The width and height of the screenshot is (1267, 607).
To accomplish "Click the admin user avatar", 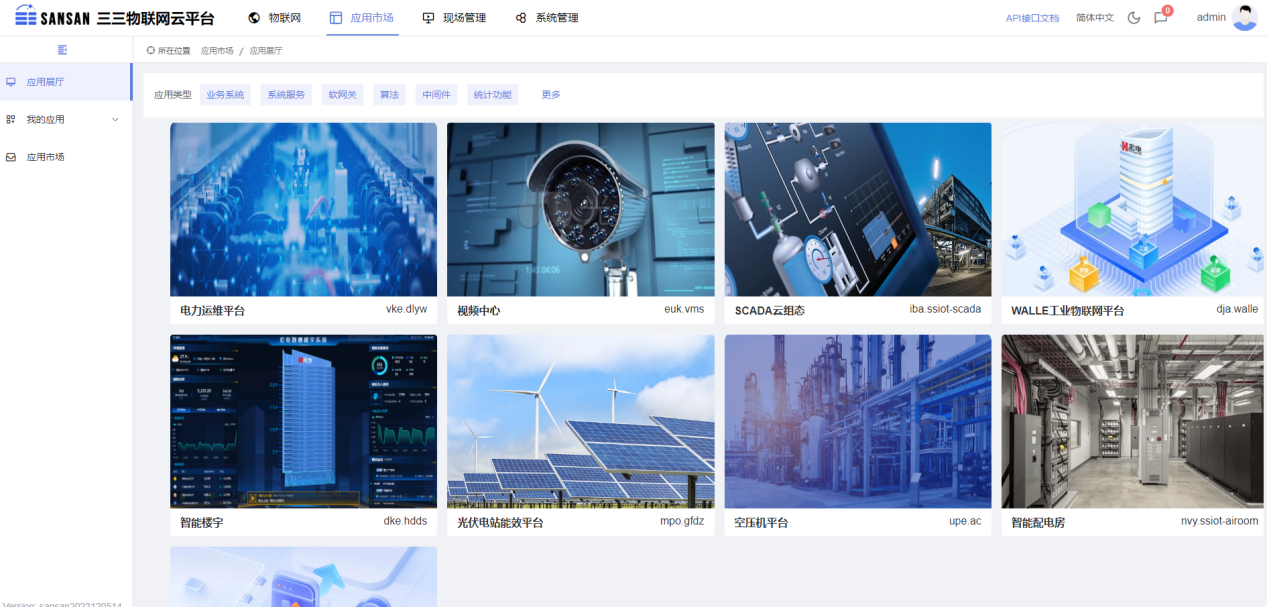I will (1244, 17).
